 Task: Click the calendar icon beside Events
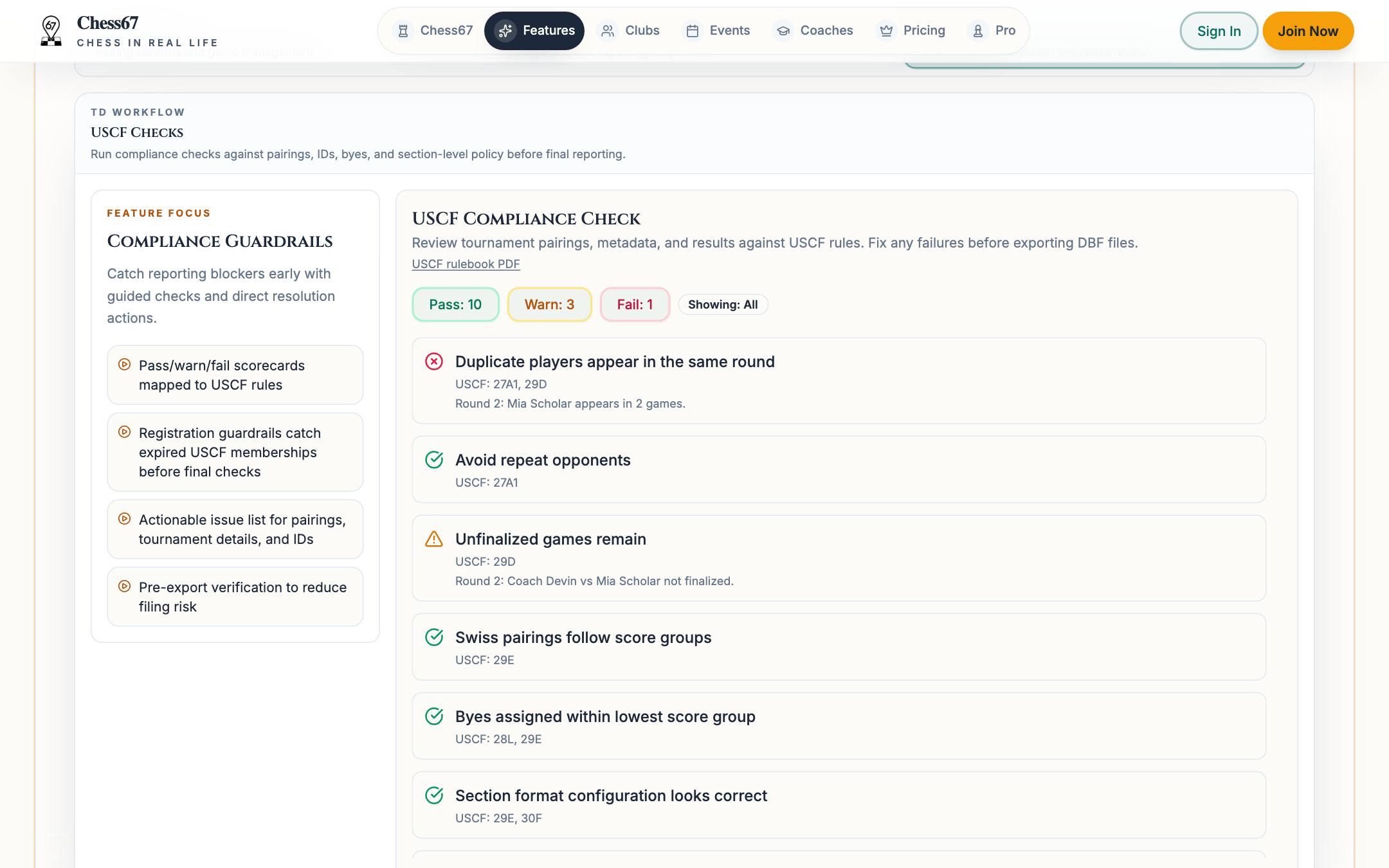[x=693, y=31]
